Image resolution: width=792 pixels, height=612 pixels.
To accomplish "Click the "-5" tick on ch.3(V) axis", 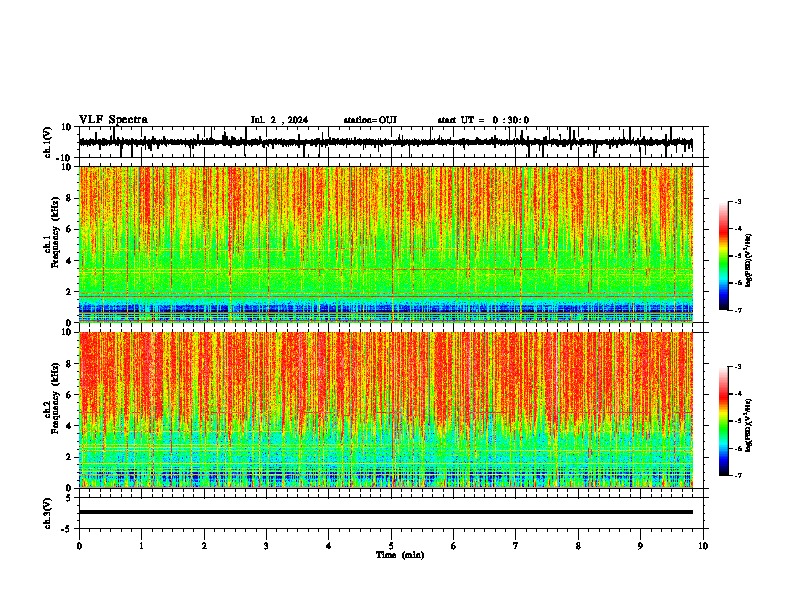I will [x=68, y=529].
